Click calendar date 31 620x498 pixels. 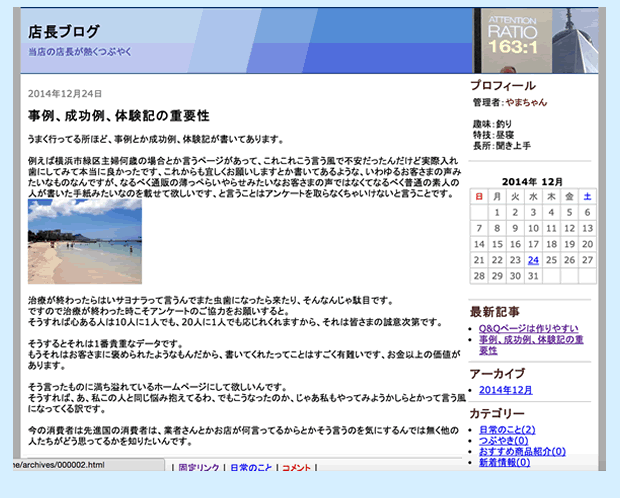click(x=533, y=276)
